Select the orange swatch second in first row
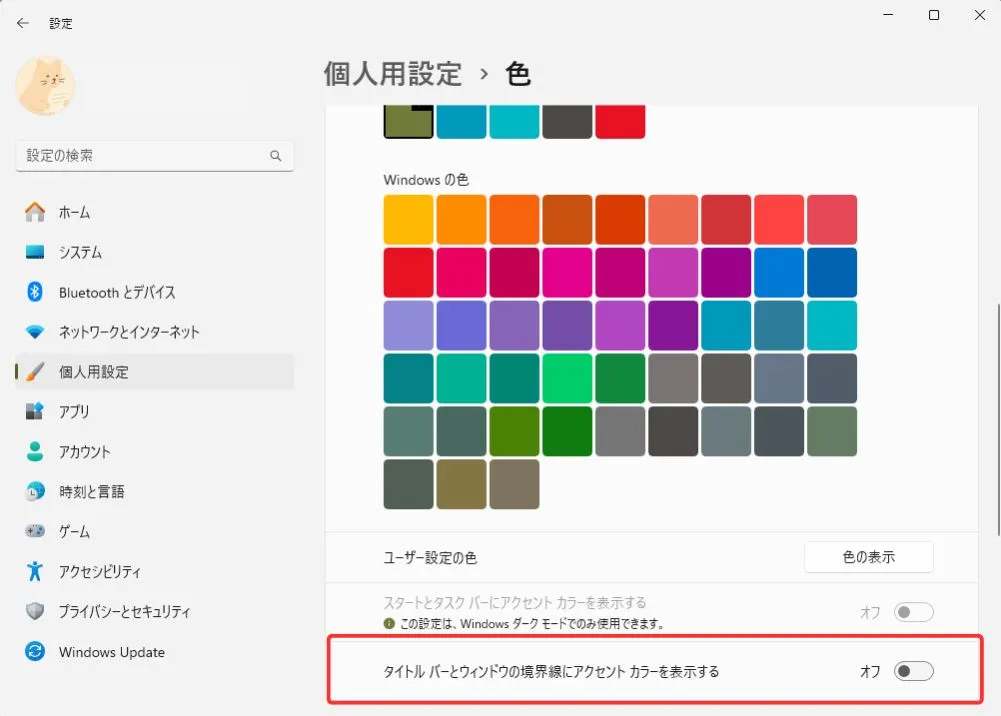Screen dimensions: 1001x716 [461, 220]
